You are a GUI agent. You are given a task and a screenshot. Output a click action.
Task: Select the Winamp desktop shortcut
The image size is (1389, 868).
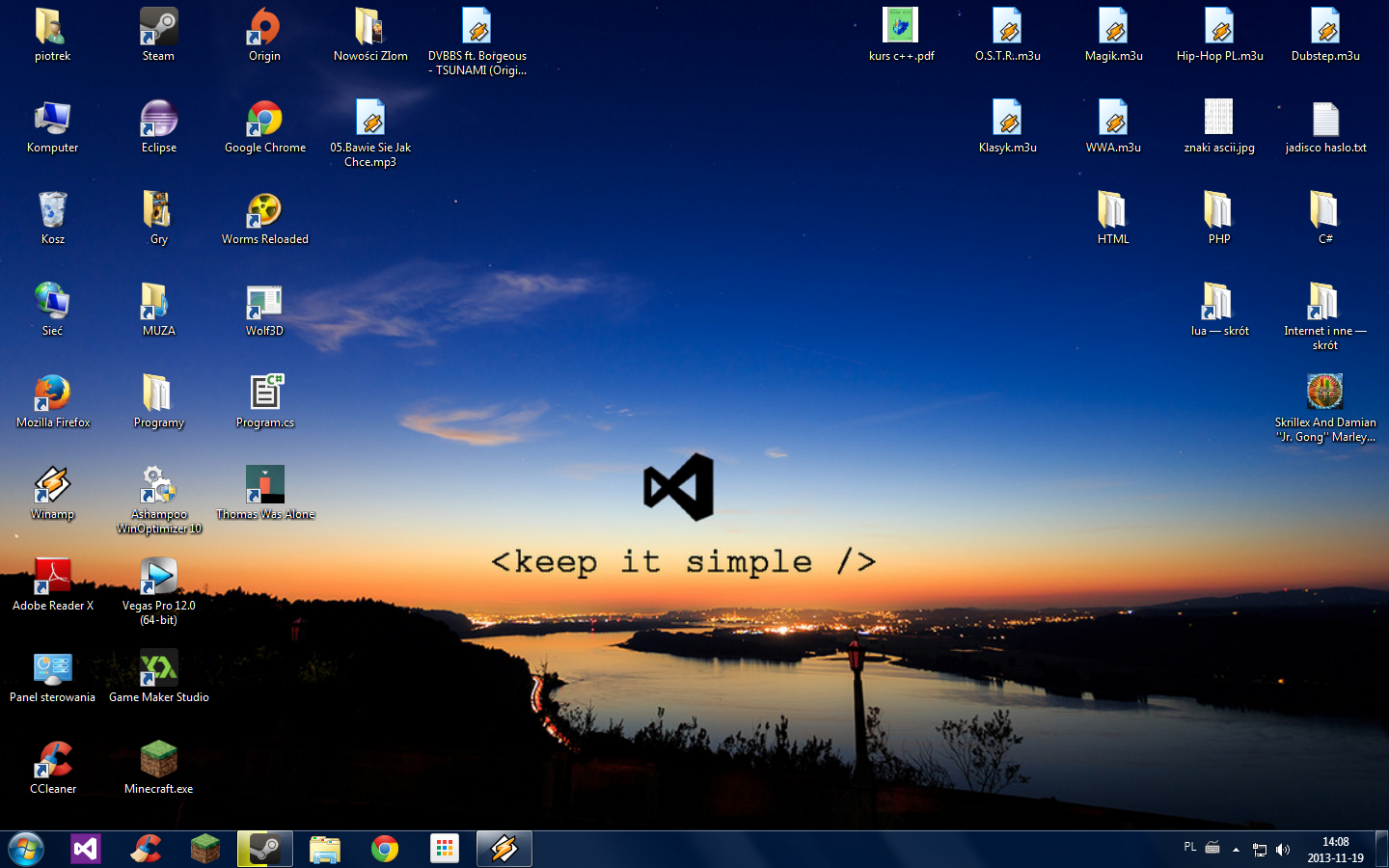click(52, 487)
